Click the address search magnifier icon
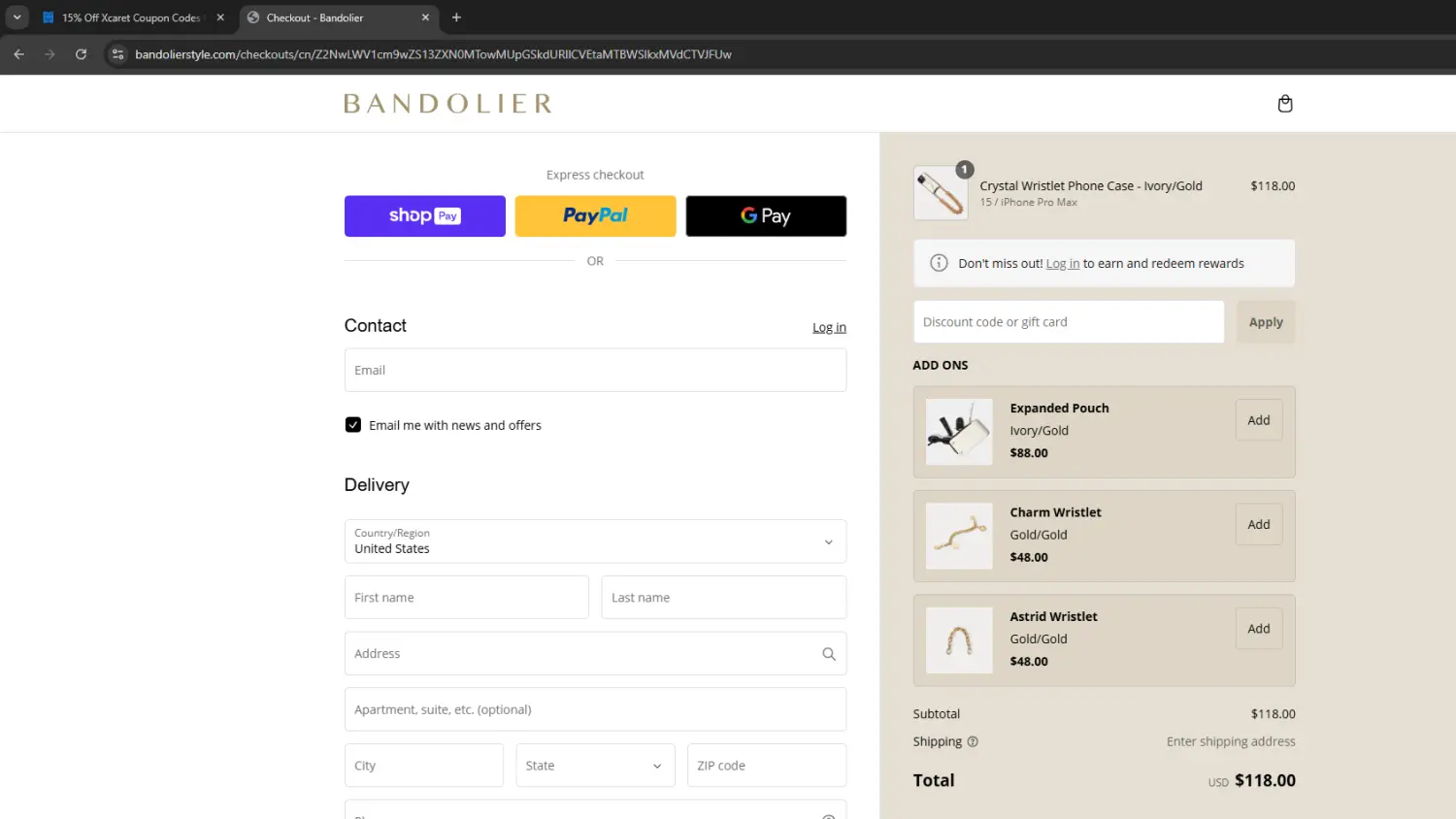 coord(828,654)
